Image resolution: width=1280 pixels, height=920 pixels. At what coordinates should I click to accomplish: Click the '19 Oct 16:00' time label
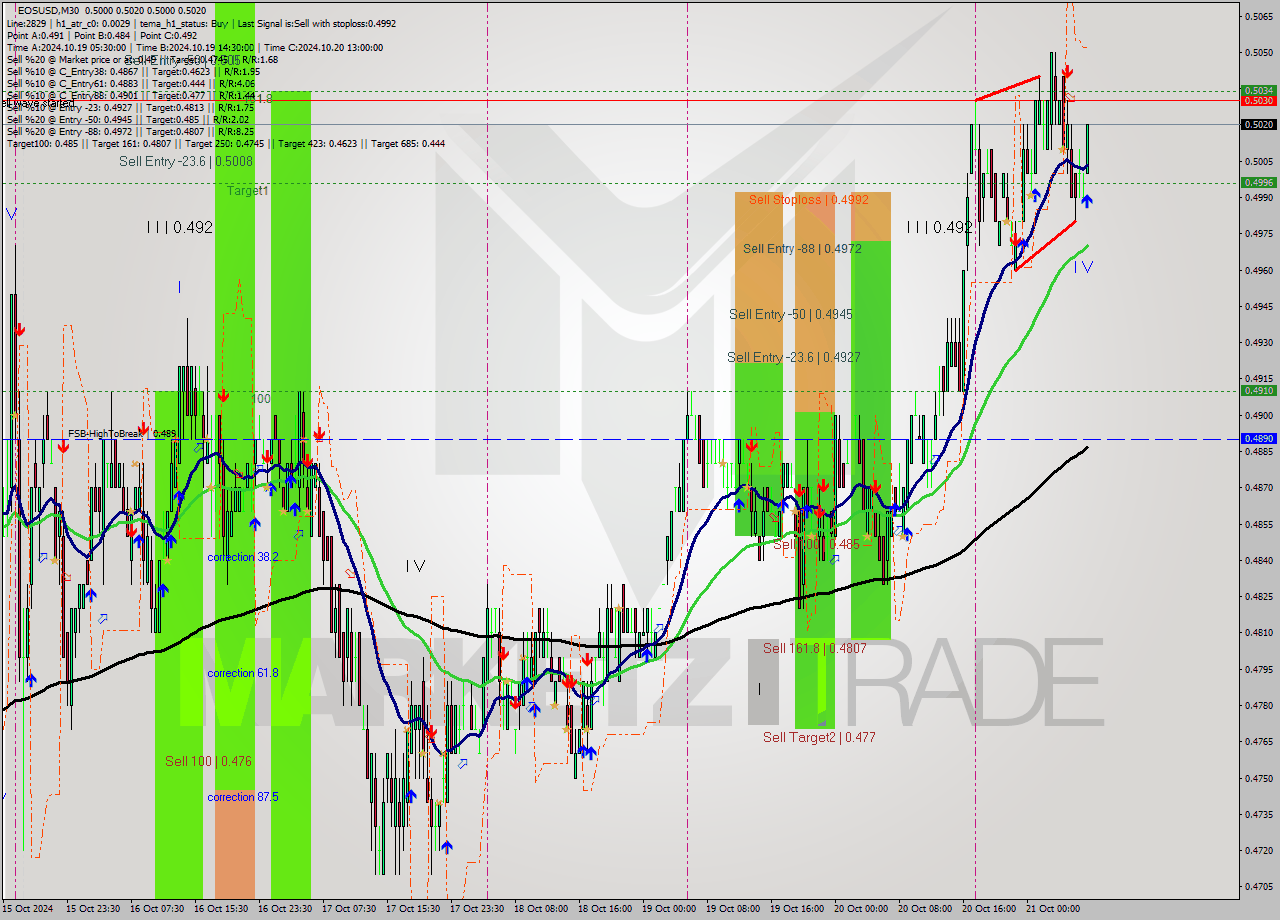[798, 909]
